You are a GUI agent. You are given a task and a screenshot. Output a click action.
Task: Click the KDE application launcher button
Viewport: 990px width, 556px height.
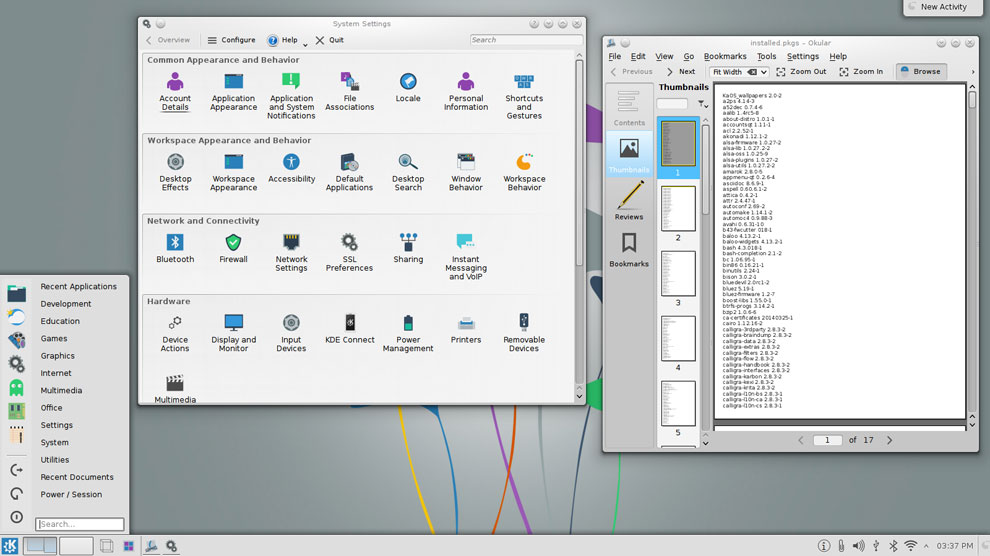(x=10, y=546)
